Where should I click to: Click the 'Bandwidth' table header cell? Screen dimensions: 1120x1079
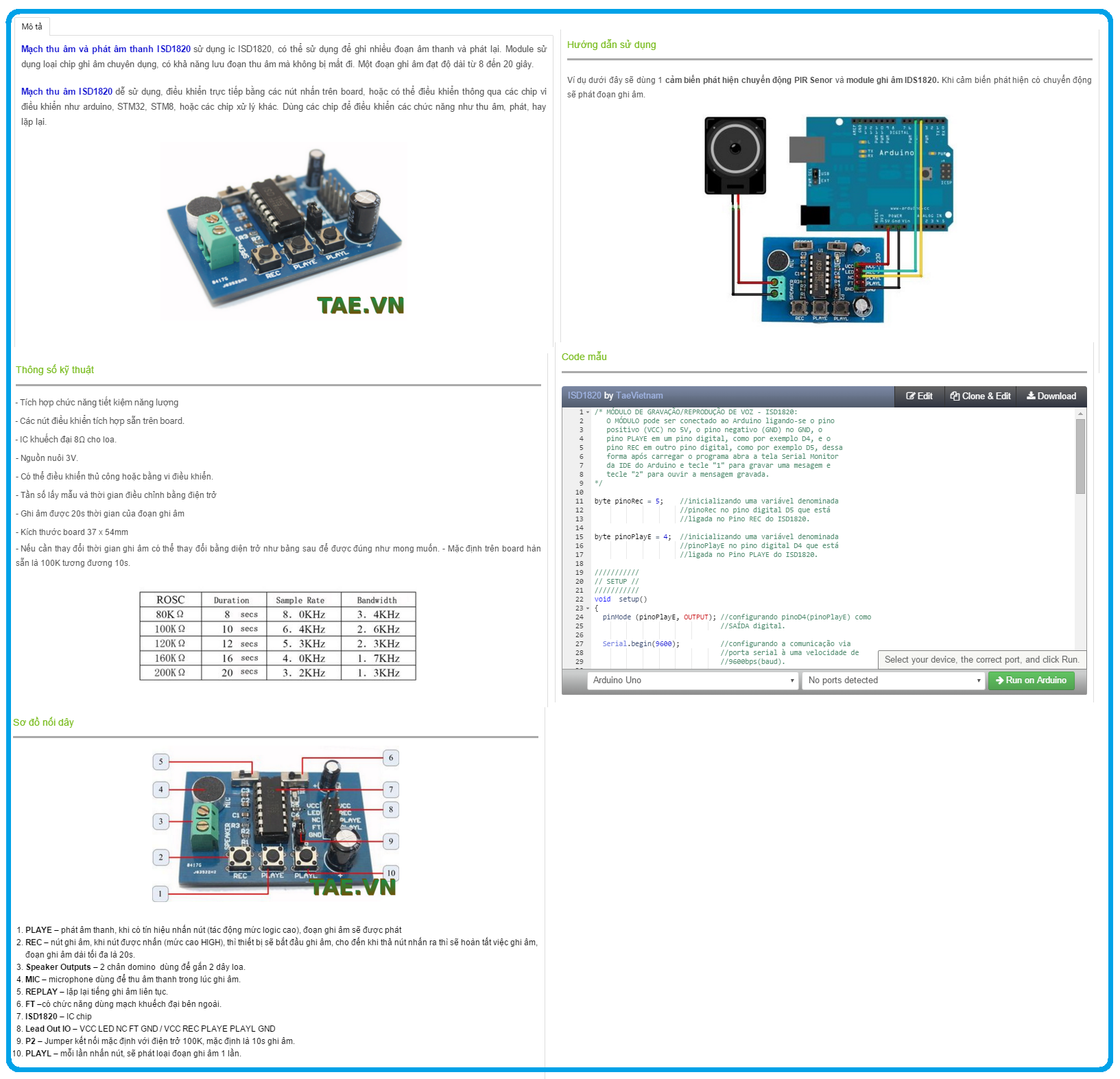click(x=377, y=600)
